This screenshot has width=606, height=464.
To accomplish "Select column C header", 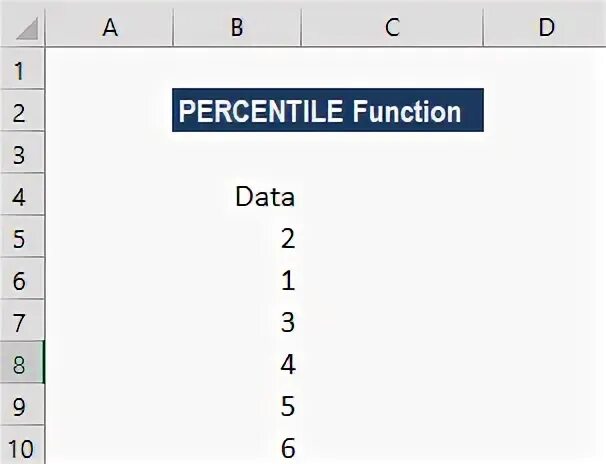I will (392, 27).
